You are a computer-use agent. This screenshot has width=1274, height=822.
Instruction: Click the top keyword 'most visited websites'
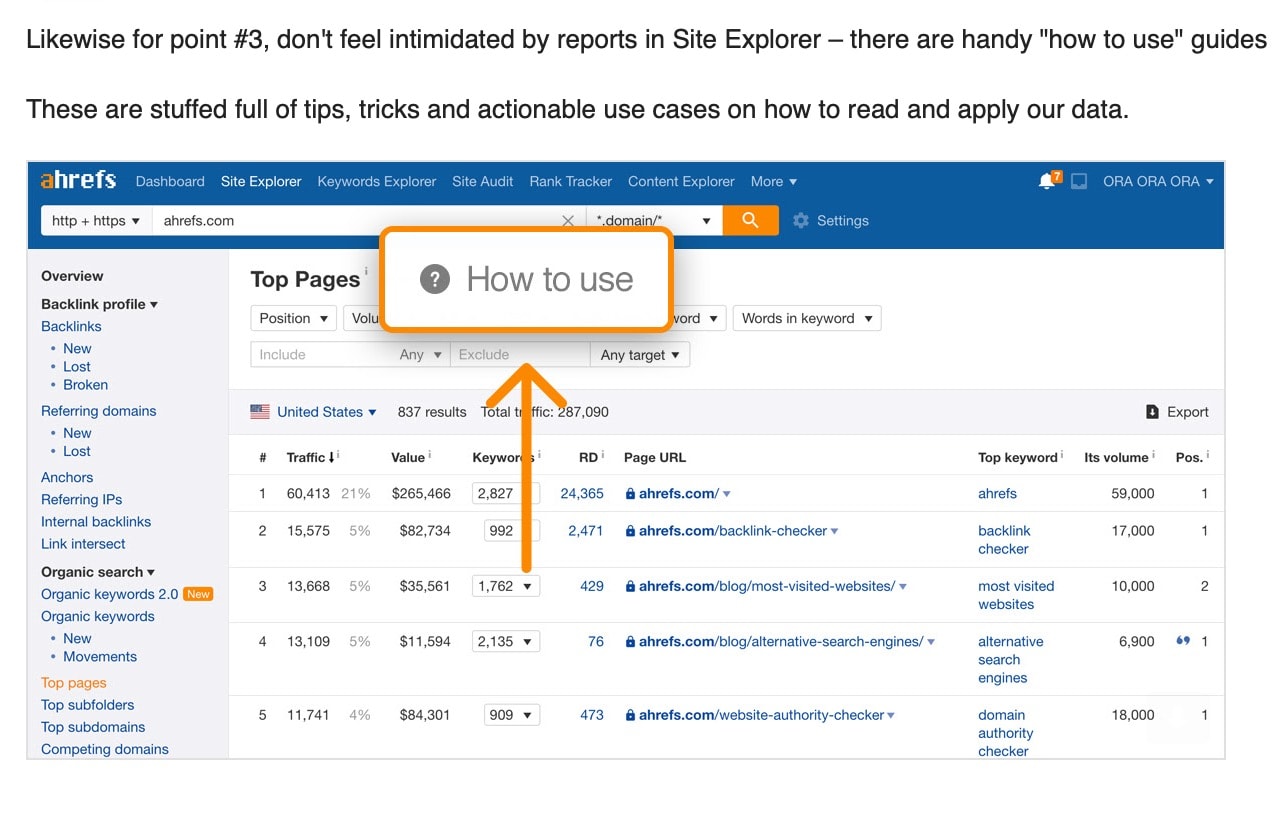click(x=1016, y=595)
